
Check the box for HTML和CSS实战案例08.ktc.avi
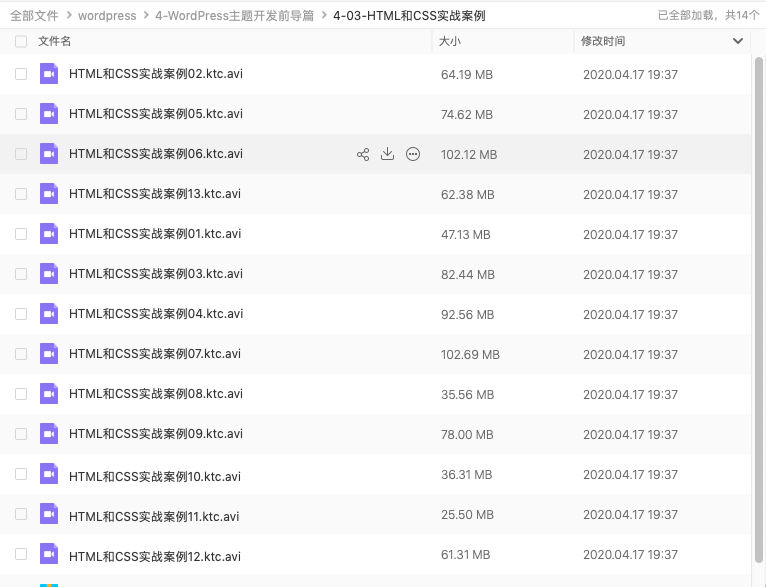click(21, 394)
